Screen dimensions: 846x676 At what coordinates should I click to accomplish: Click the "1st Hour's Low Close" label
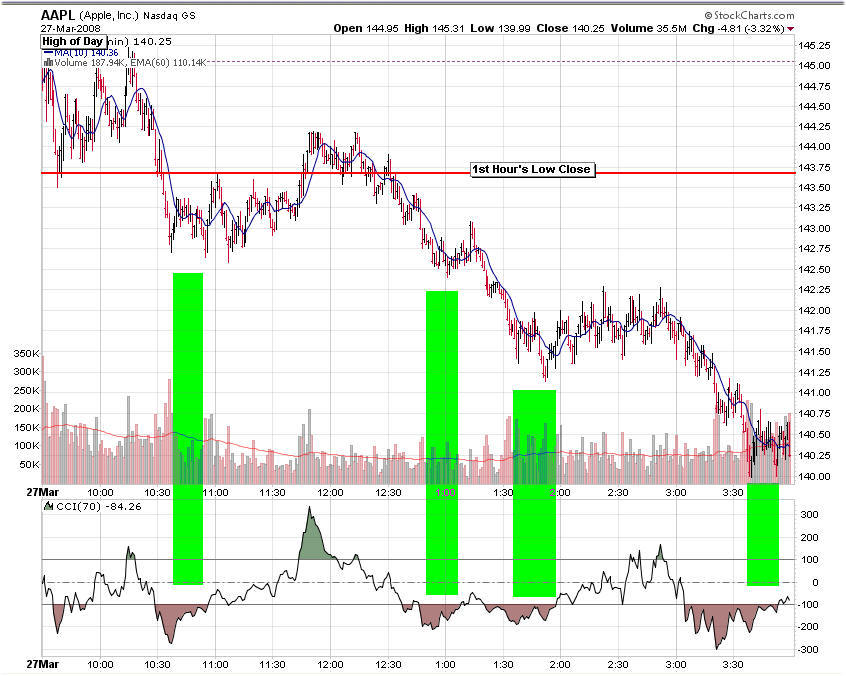click(x=532, y=169)
